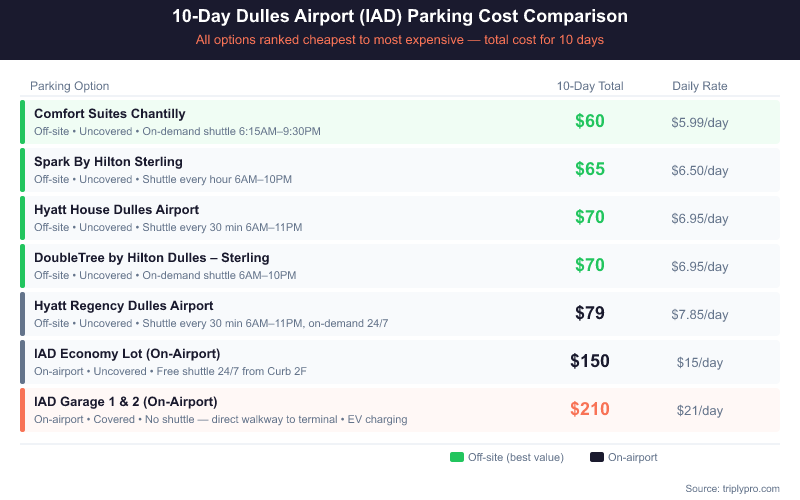Click the orange bar beside IAD Garage
The height and width of the screenshot is (500, 800).
pos(22,410)
